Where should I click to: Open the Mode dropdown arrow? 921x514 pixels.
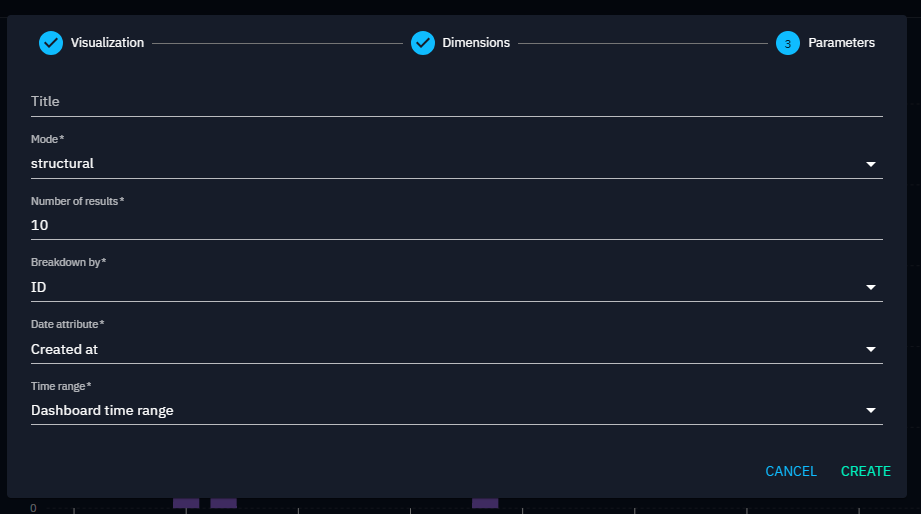pyautogui.click(x=870, y=164)
